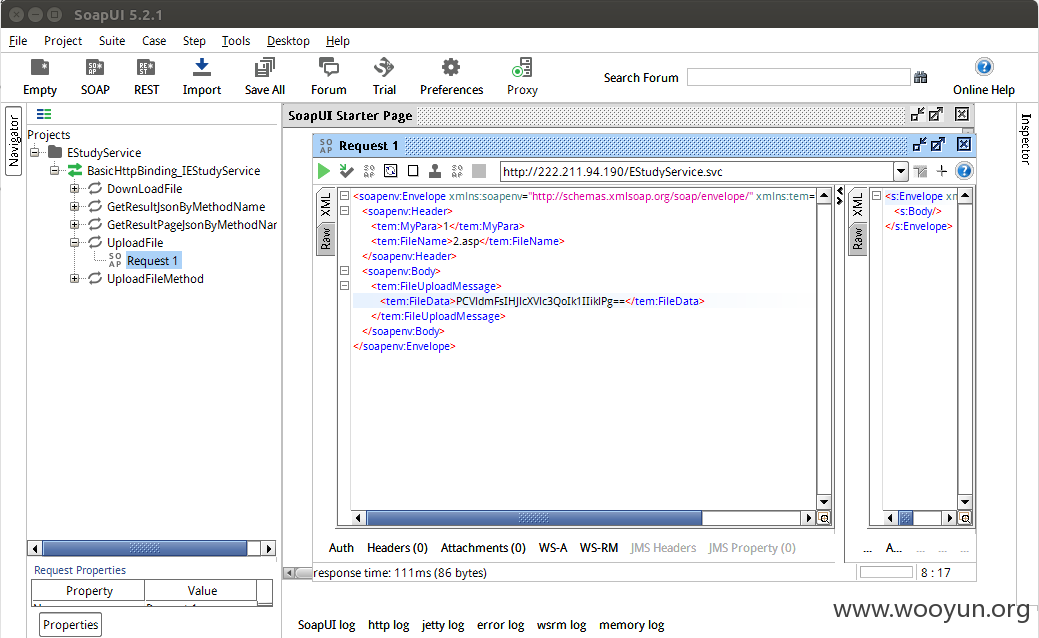This screenshot has height=638, width=1039.
Task: Select Request 1 in project tree
Action: [x=152, y=260]
